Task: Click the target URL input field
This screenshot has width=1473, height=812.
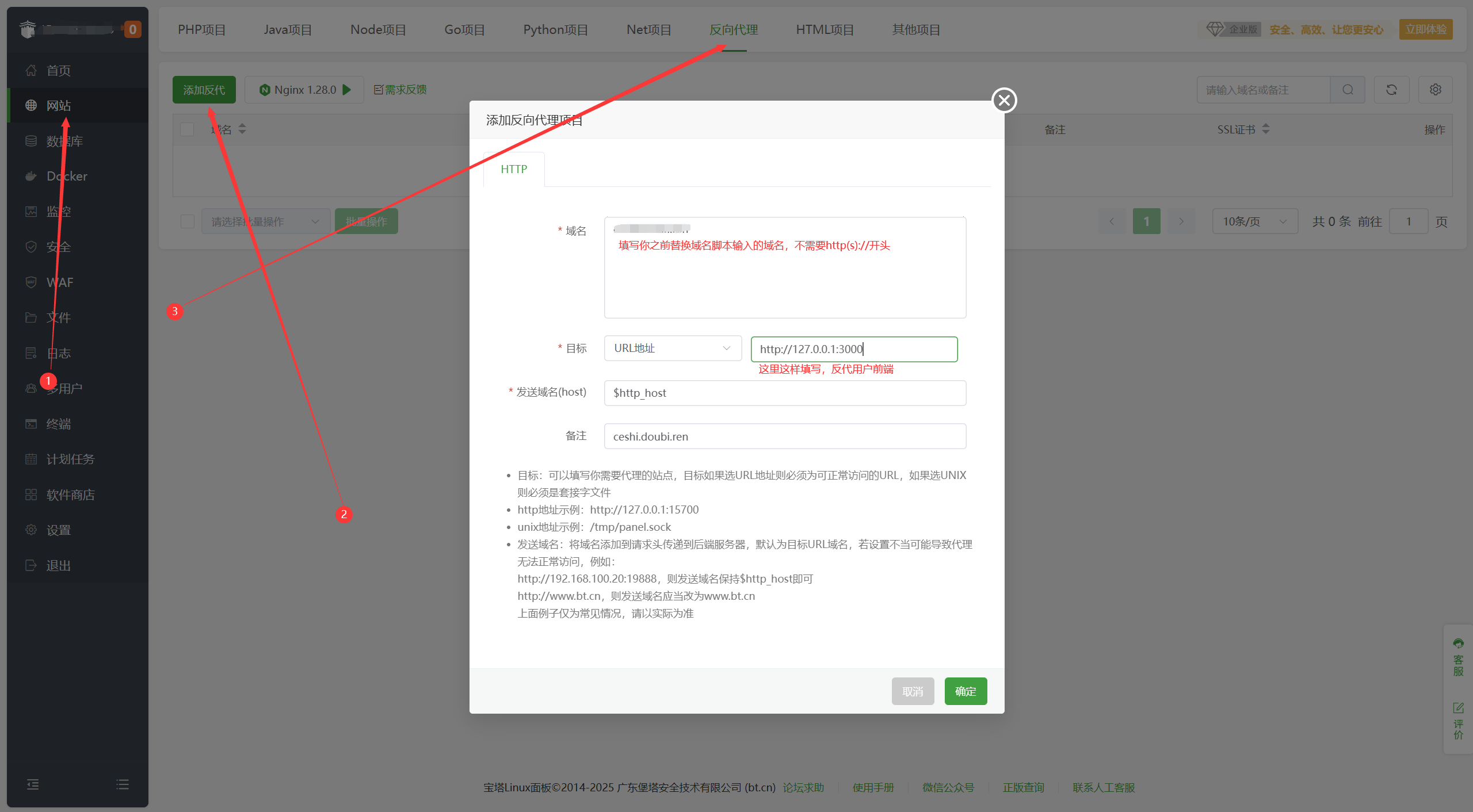Action: (854, 349)
